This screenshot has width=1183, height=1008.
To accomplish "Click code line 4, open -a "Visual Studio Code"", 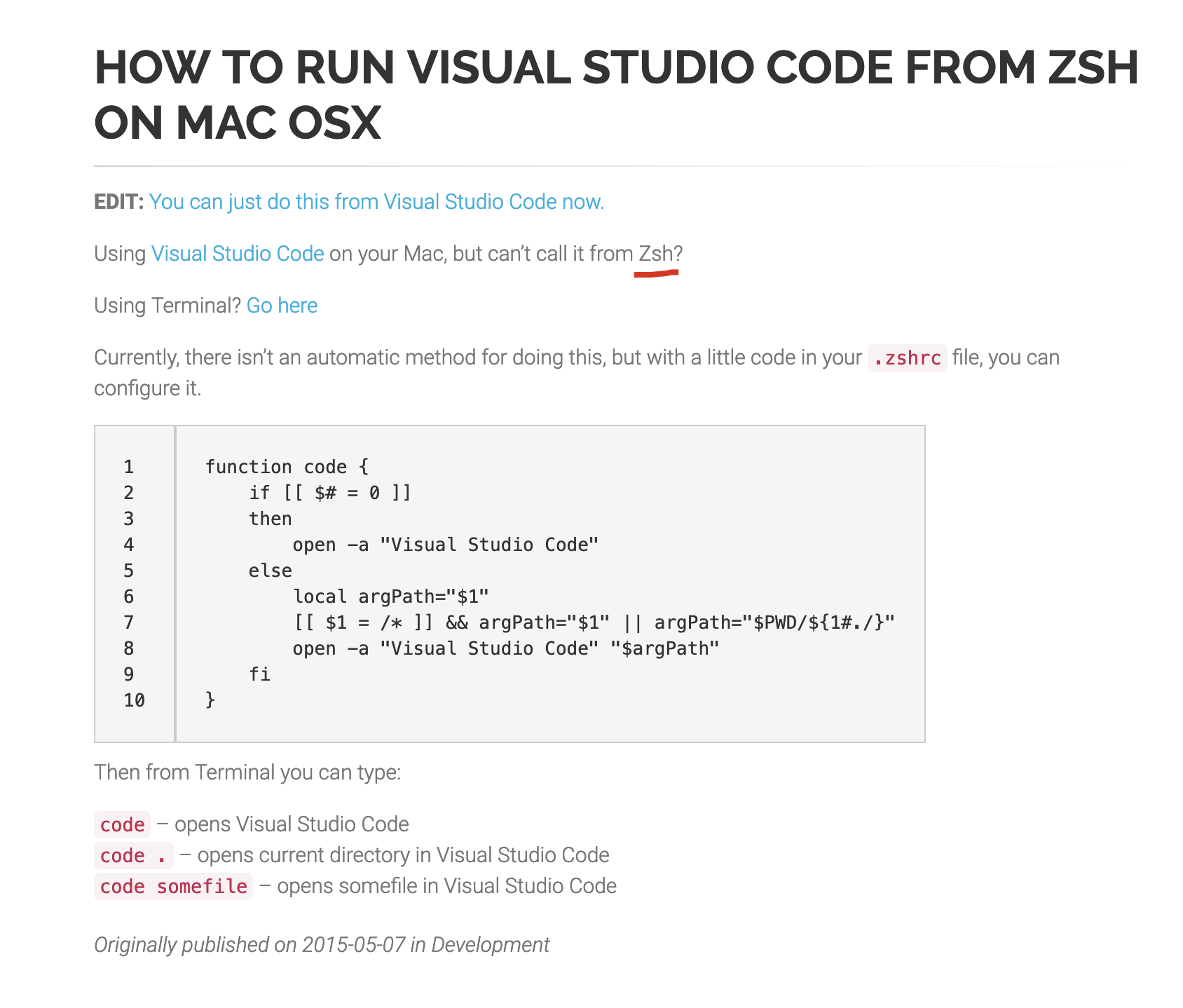I will [x=446, y=545].
